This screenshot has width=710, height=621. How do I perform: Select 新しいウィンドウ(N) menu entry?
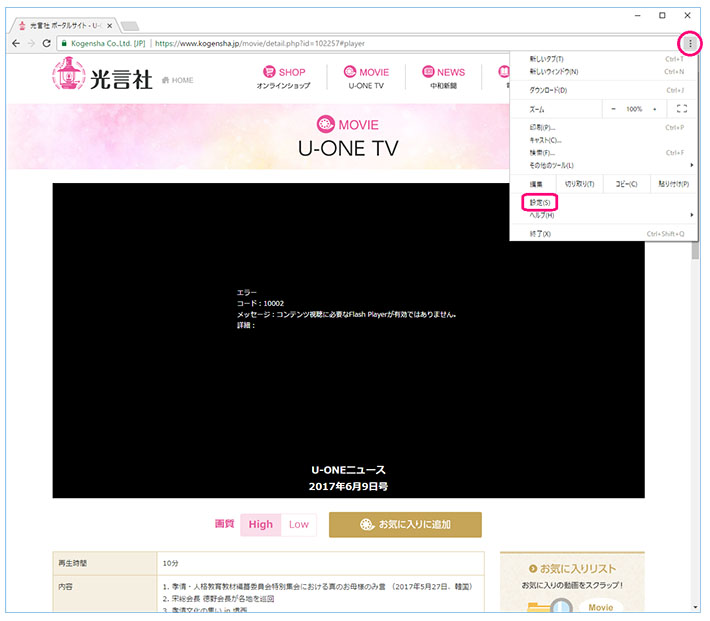coord(604,72)
